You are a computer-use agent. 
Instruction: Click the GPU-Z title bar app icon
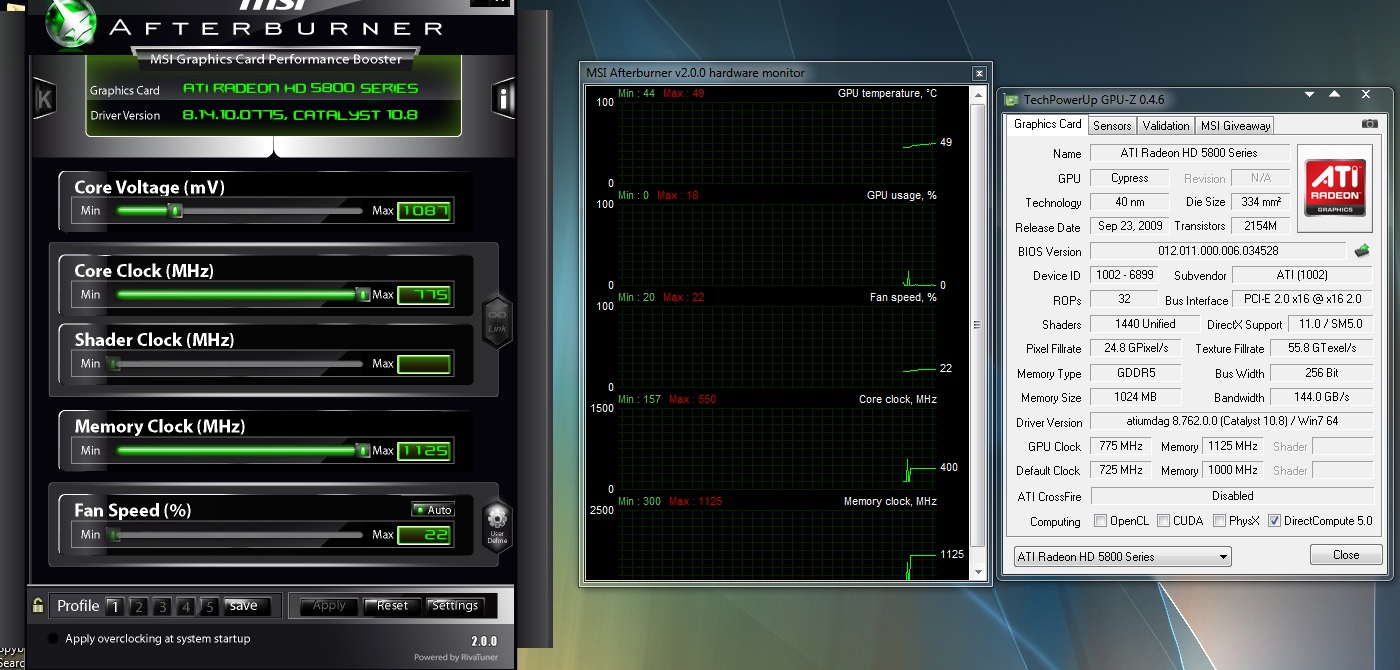pyautogui.click(x=1012, y=99)
